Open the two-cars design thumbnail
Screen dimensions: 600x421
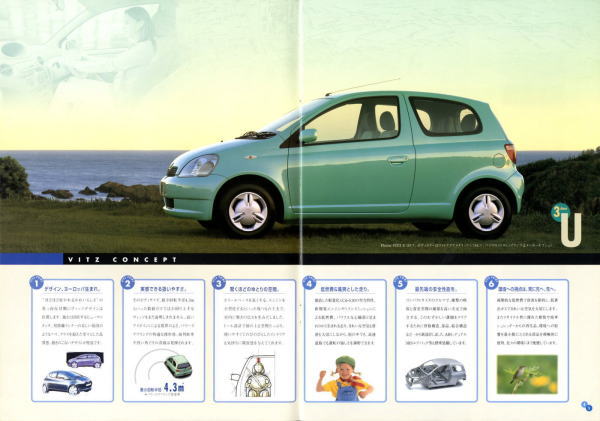[73, 373]
